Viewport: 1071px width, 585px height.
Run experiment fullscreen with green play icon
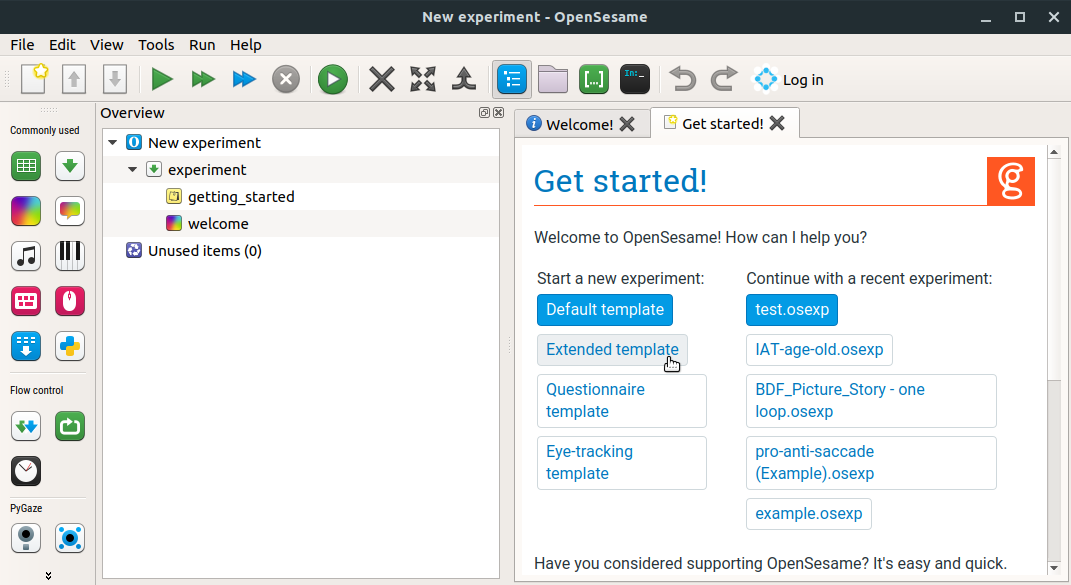point(162,79)
